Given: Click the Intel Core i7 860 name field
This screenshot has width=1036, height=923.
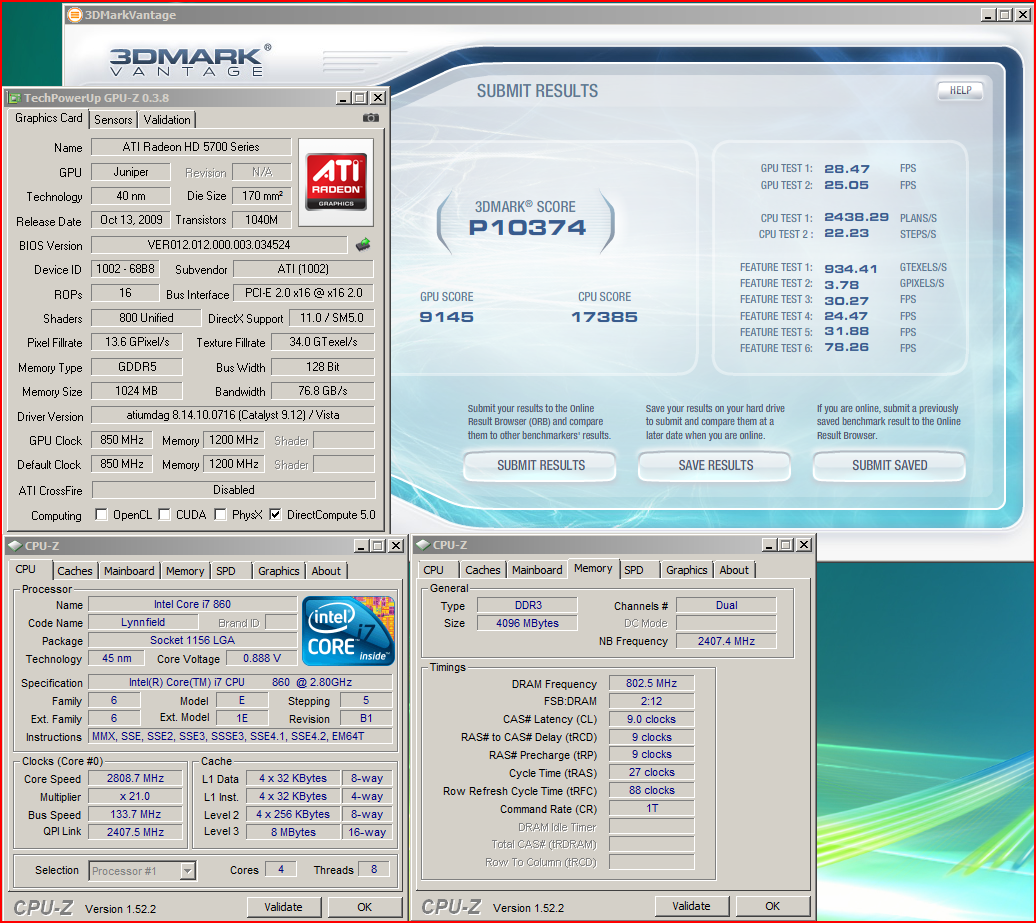Looking at the screenshot, I should pos(192,604).
